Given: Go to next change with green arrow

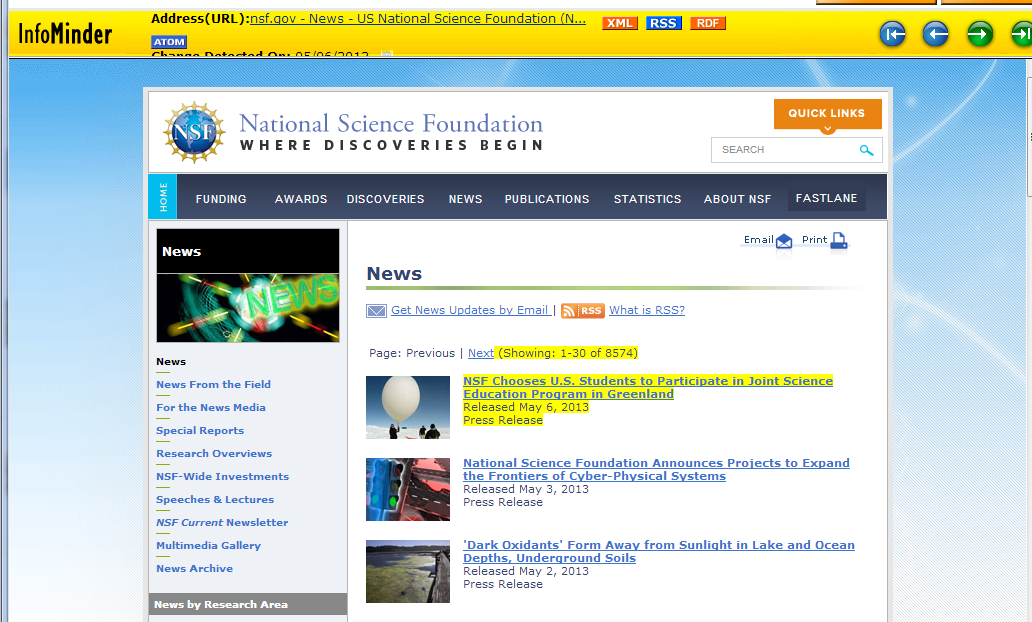Looking at the screenshot, I should point(979,35).
